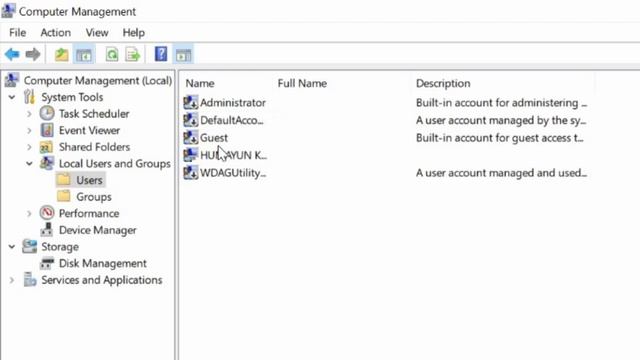
Task: Select the Groups folder label
Action: (94, 197)
